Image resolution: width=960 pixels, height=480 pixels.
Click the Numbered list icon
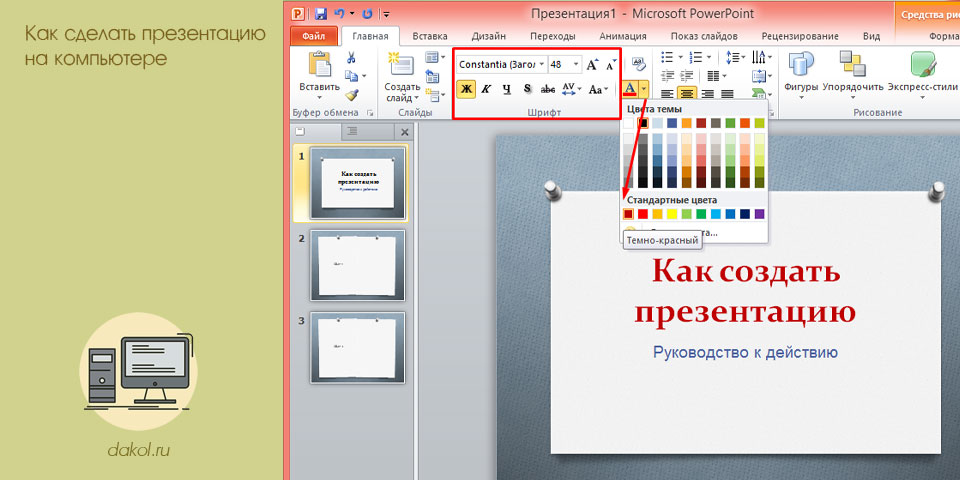pos(696,58)
